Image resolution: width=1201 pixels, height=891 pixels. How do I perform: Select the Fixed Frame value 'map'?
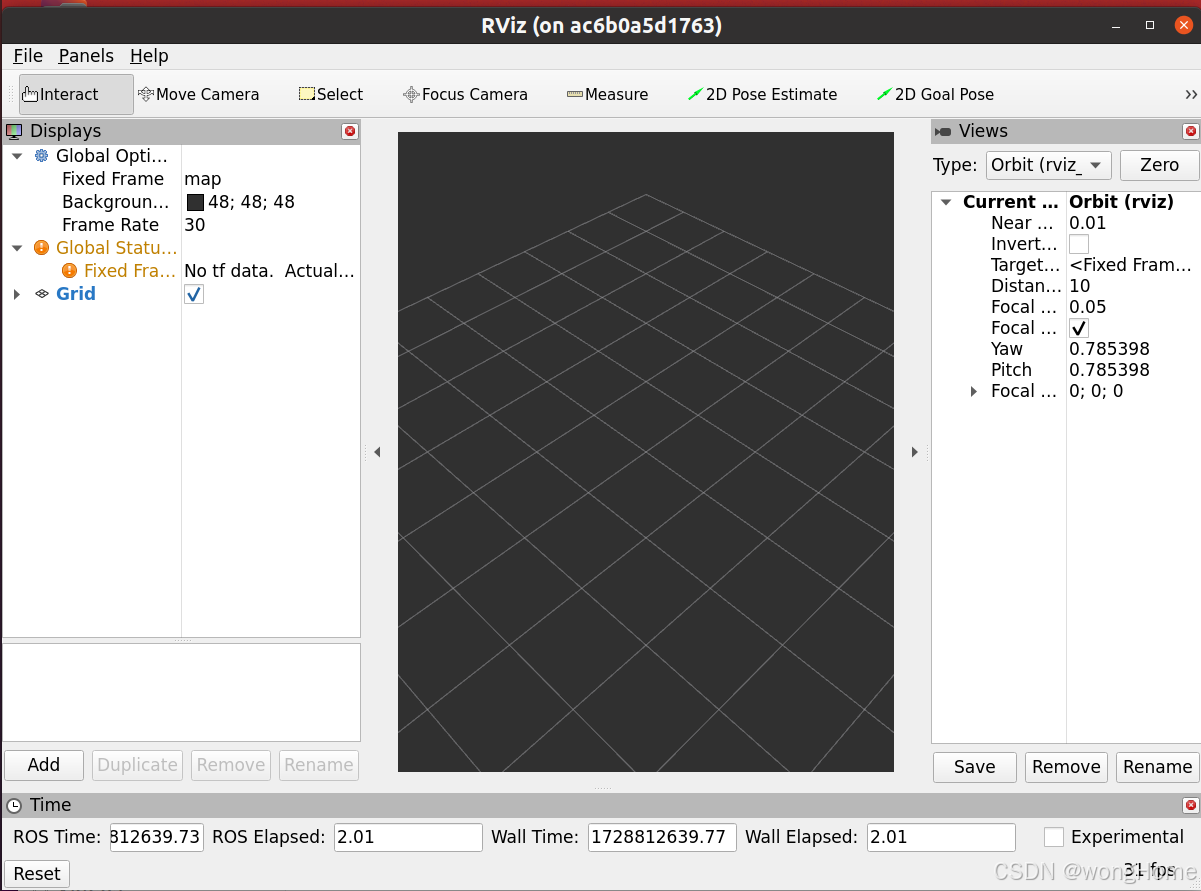203,179
